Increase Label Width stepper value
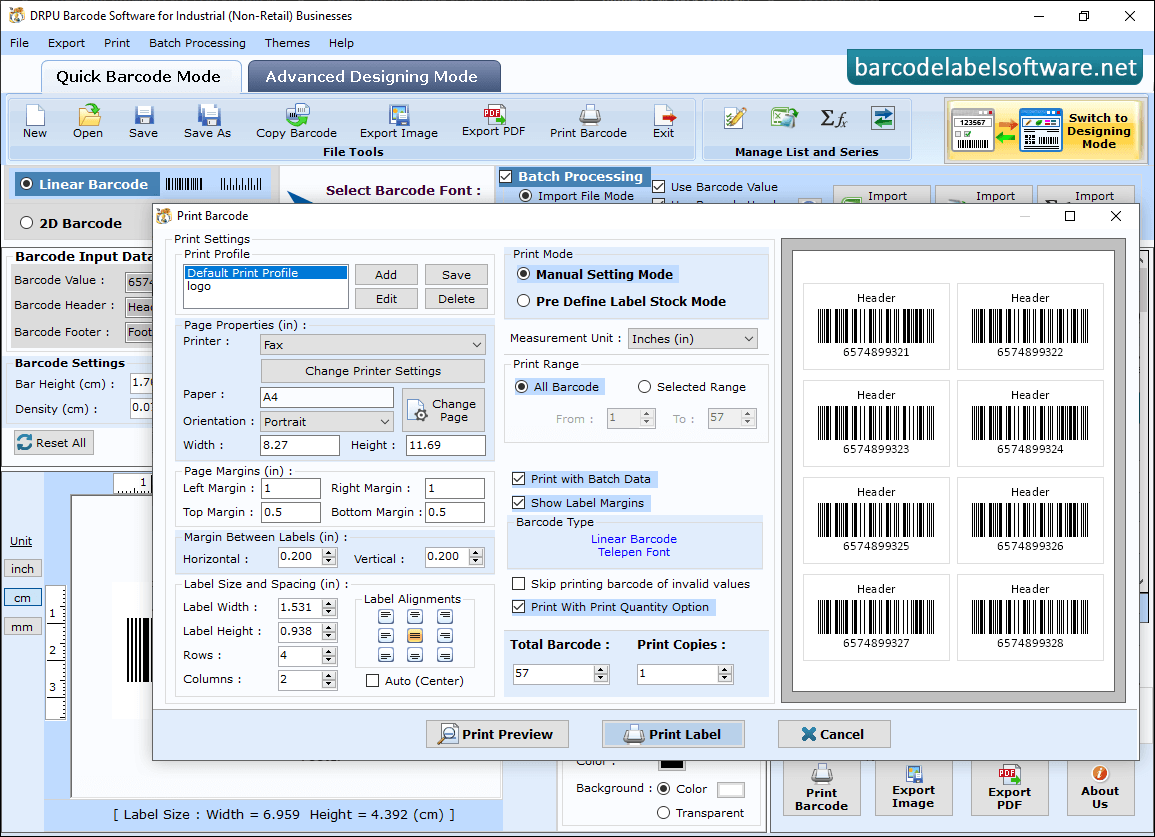Screen dimensions: 1155x837 tap(329, 603)
